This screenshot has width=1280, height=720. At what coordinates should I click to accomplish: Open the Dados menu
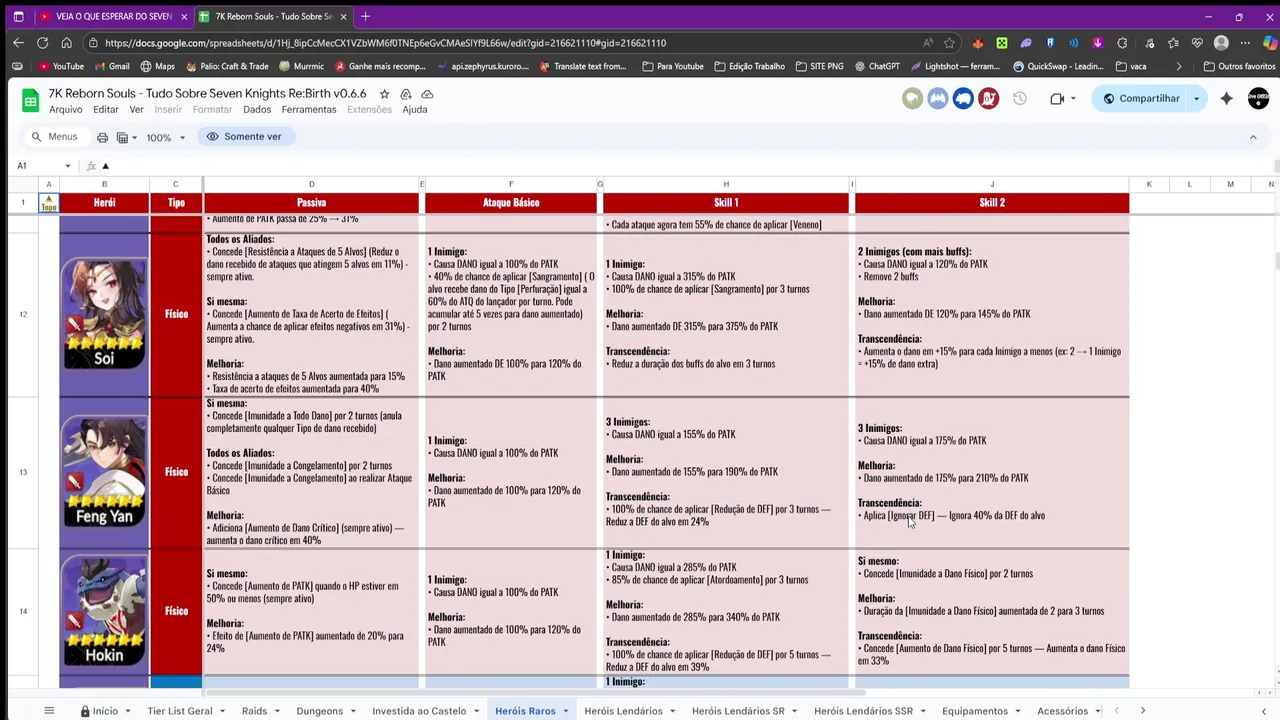(x=257, y=110)
